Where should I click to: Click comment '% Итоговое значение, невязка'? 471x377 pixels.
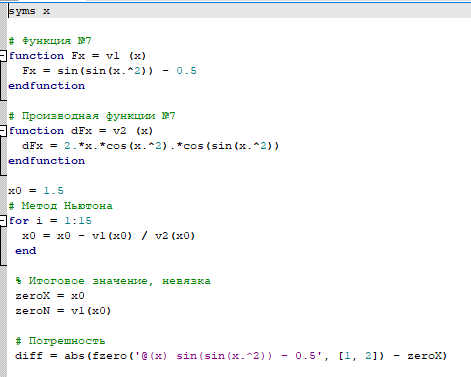pyautogui.click(x=113, y=281)
